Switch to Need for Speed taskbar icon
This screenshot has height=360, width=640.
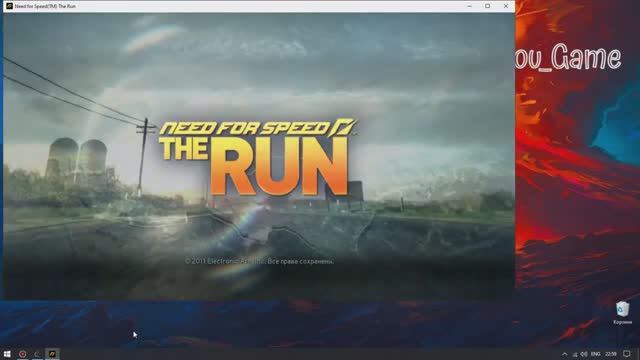52,354
